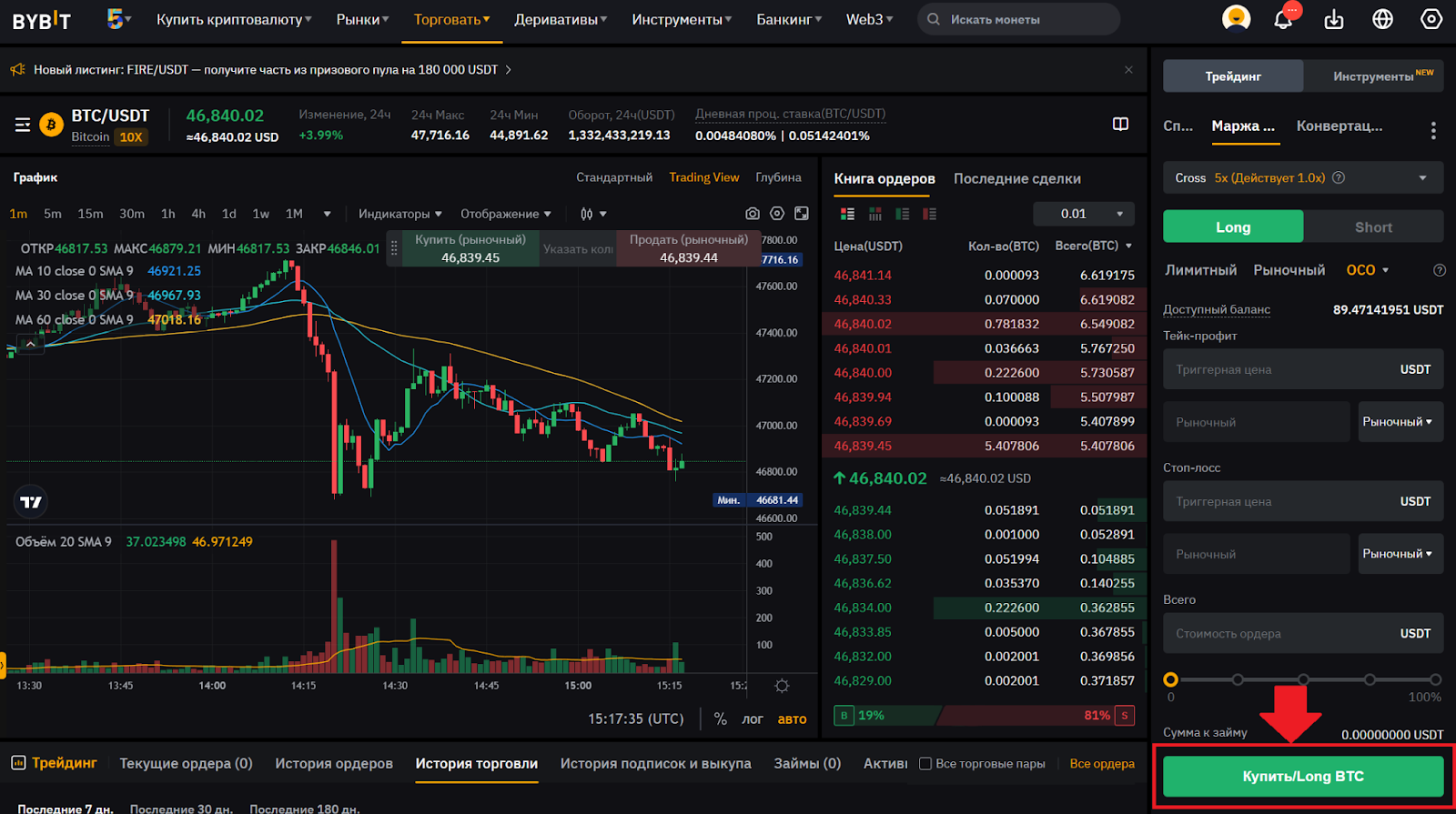Expand 'Купить криптовалюту' menu
The image size is (1456, 814).
tap(234, 19)
